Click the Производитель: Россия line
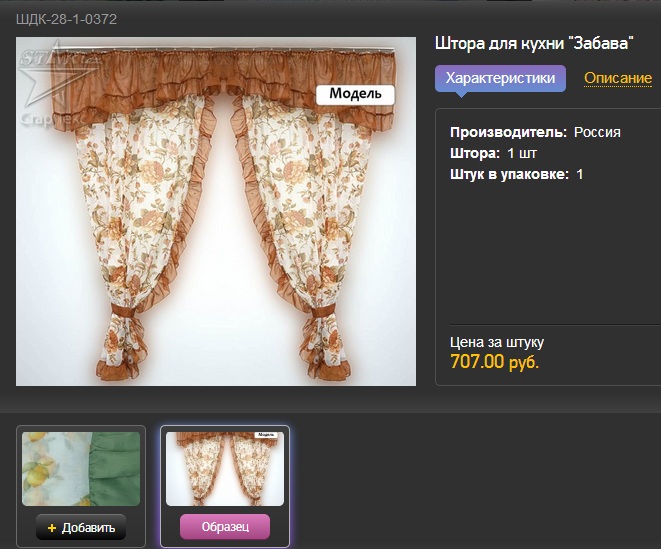This screenshot has width=661, height=549. 535,132
